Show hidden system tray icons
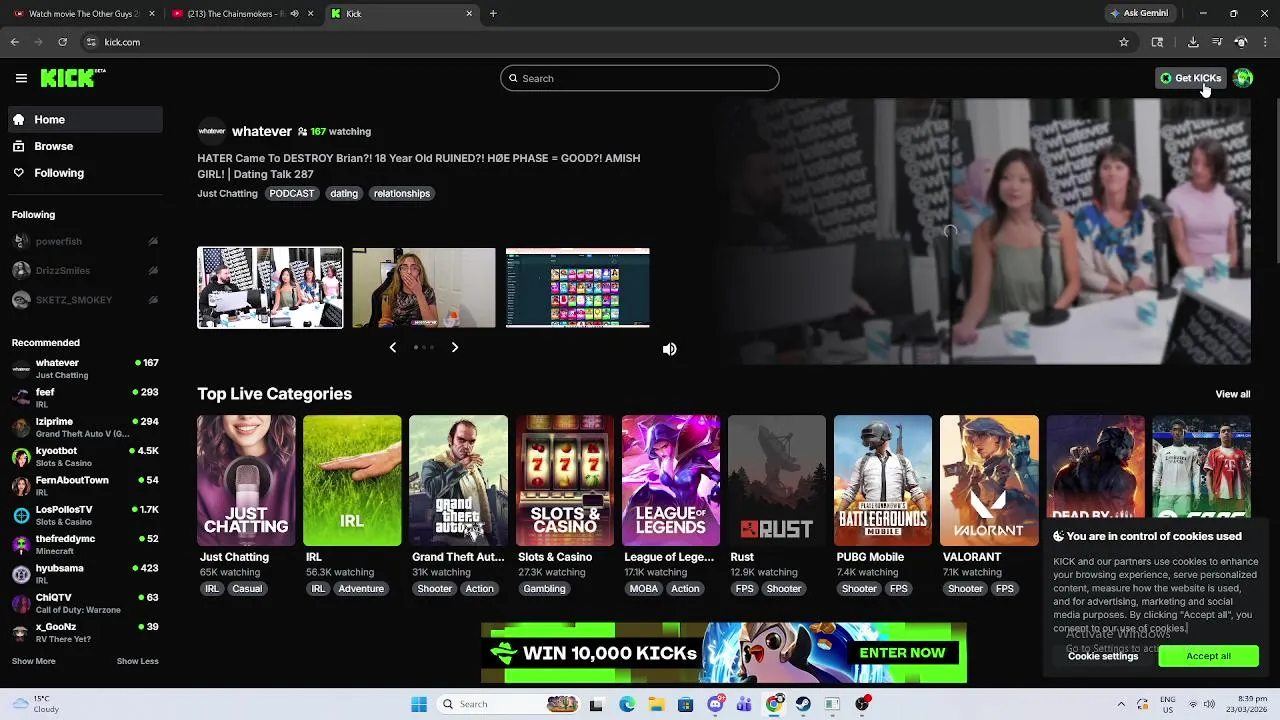 [1121, 704]
